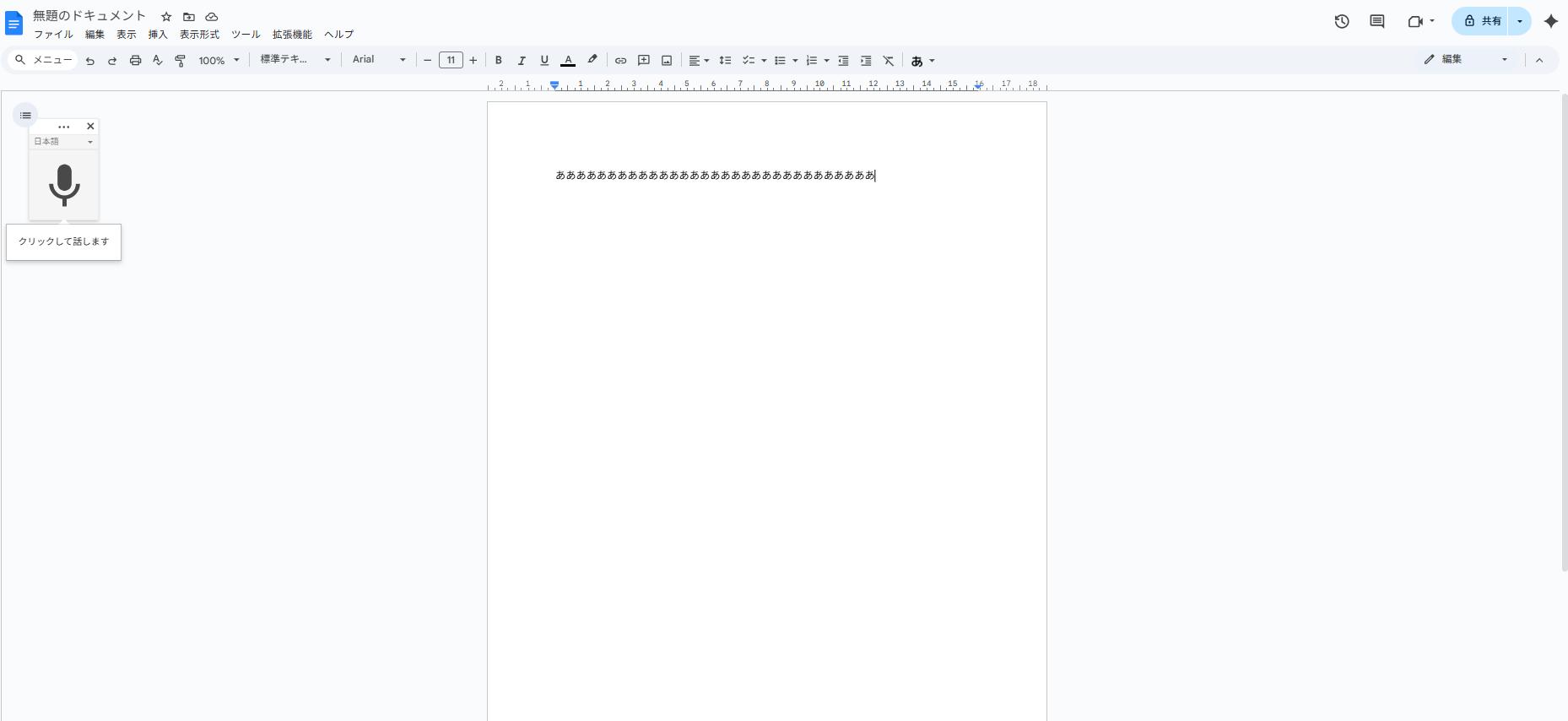Click the insert link icon
The width and height of the screenshot is (1568, 721).
pos(620,61)
